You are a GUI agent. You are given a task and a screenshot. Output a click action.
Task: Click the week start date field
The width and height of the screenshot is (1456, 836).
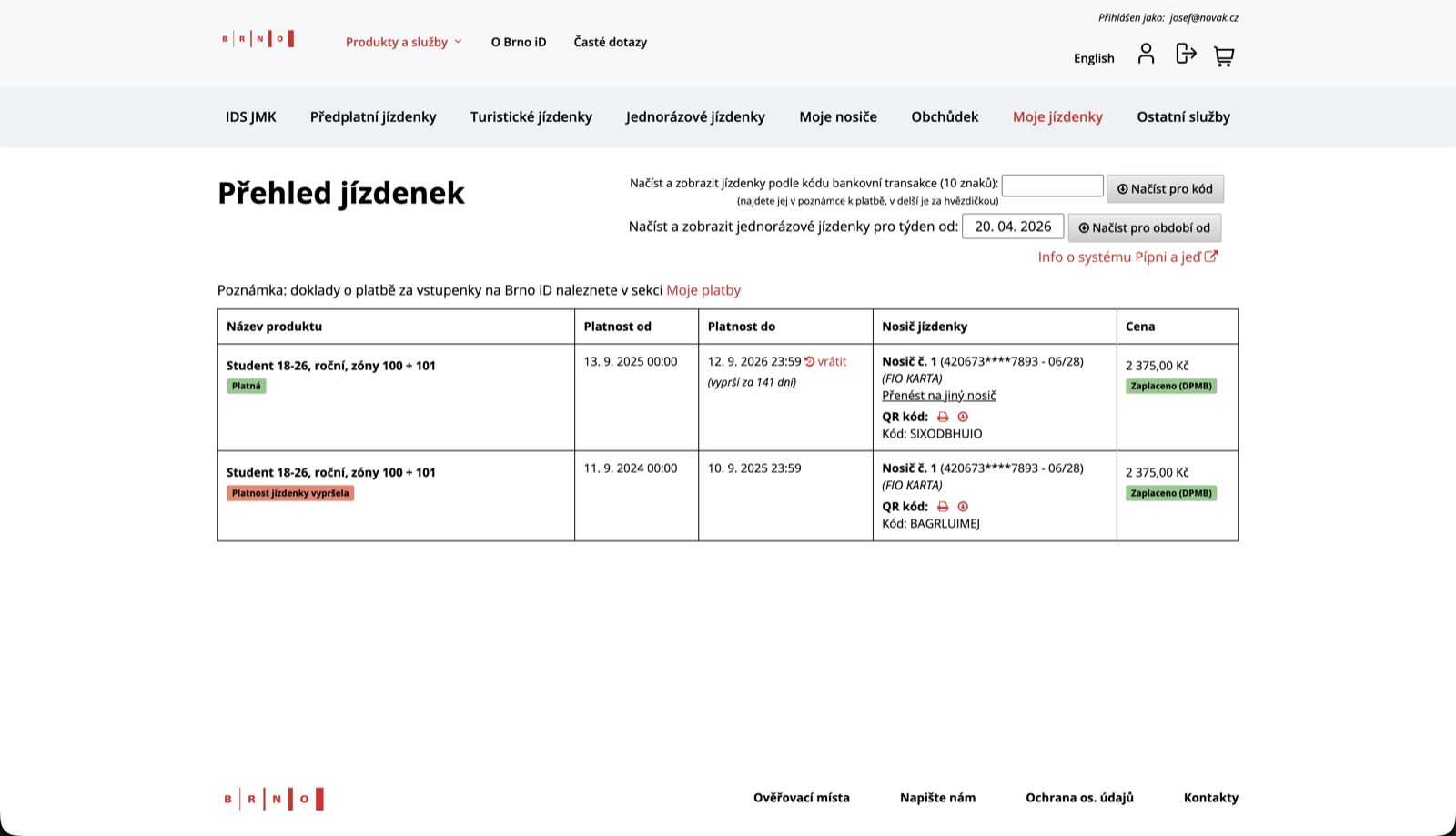pyautogui.click(x=1013, y=227)
